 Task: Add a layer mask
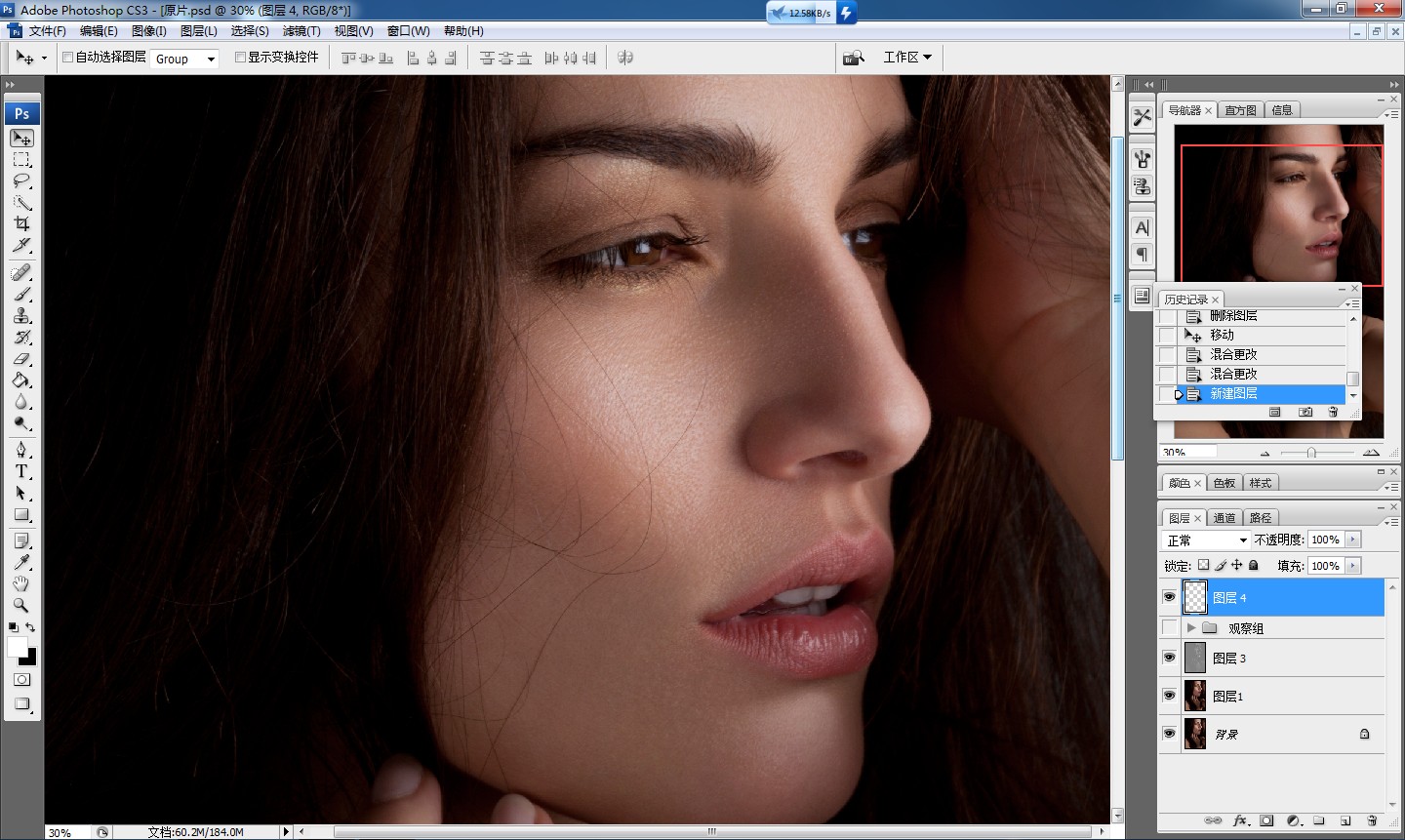click(x=1266, y=820)
